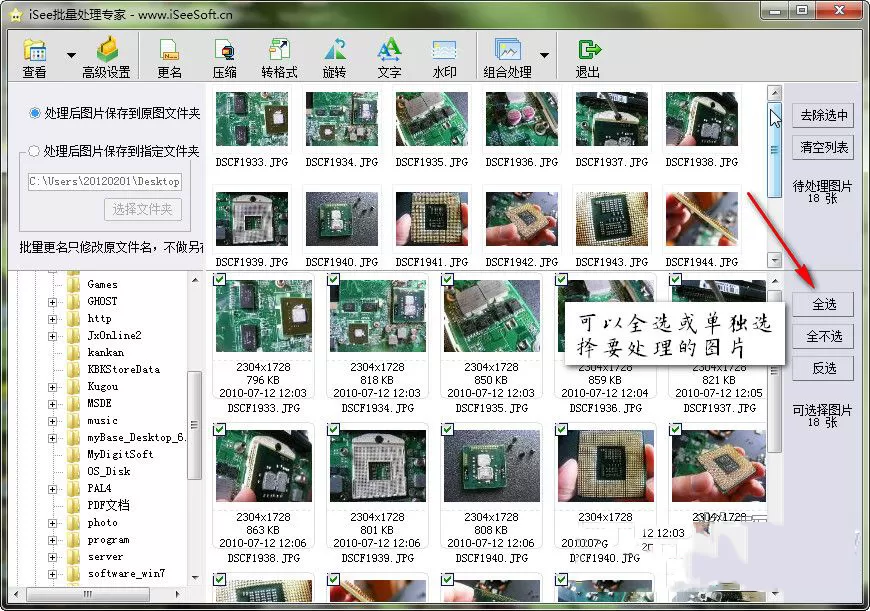Click the DSCF1938.JPG preview in the browser
This screenshot has width=870, height=611.
tap(264, 466)
